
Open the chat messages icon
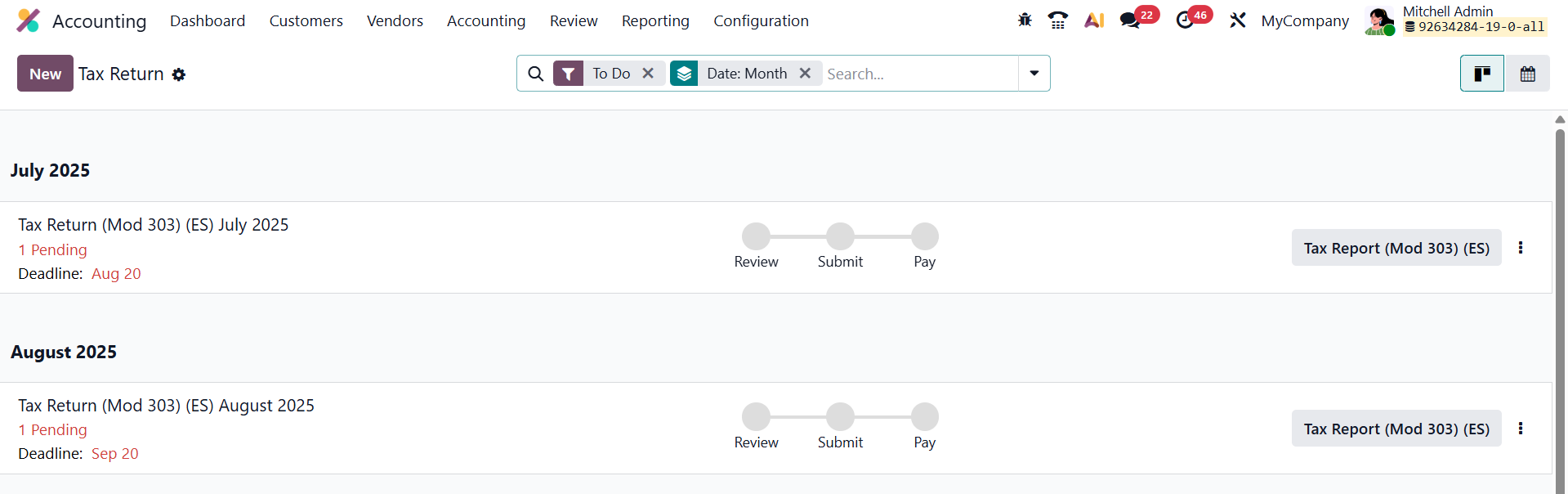(x=1130, y=20)
